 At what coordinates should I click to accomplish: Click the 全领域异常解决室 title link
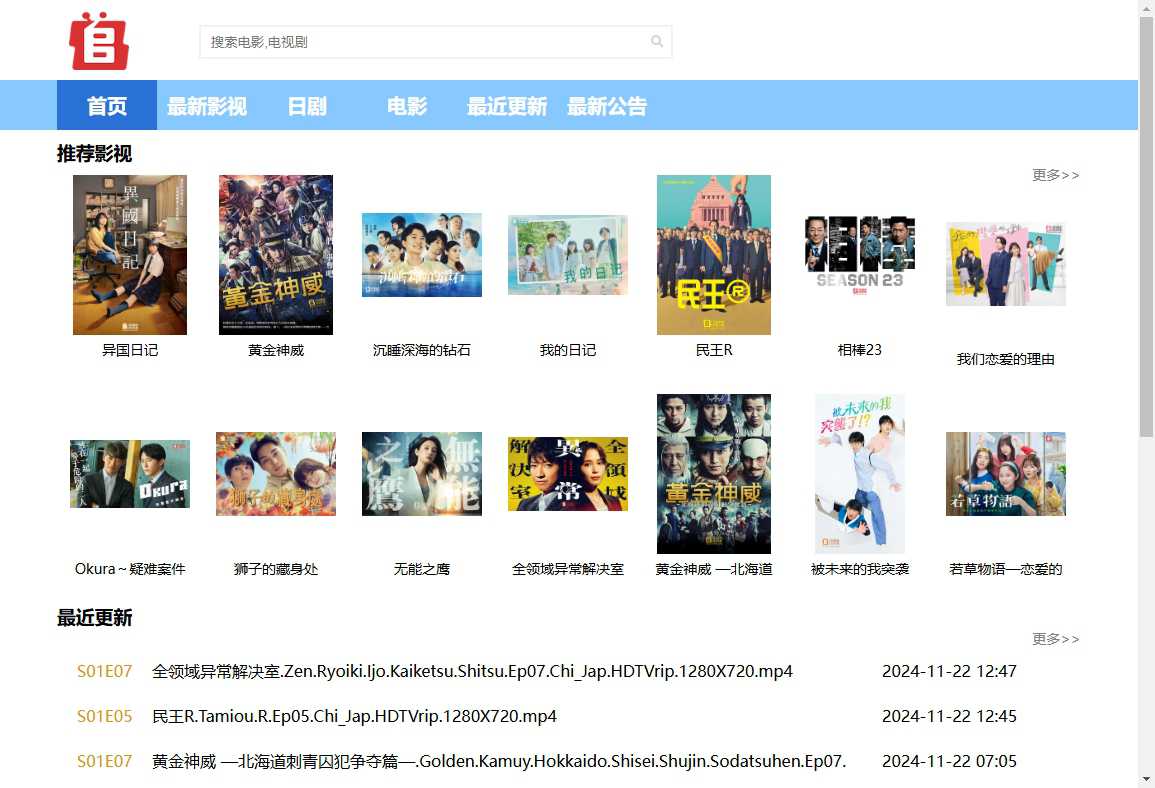pos(567,569)
